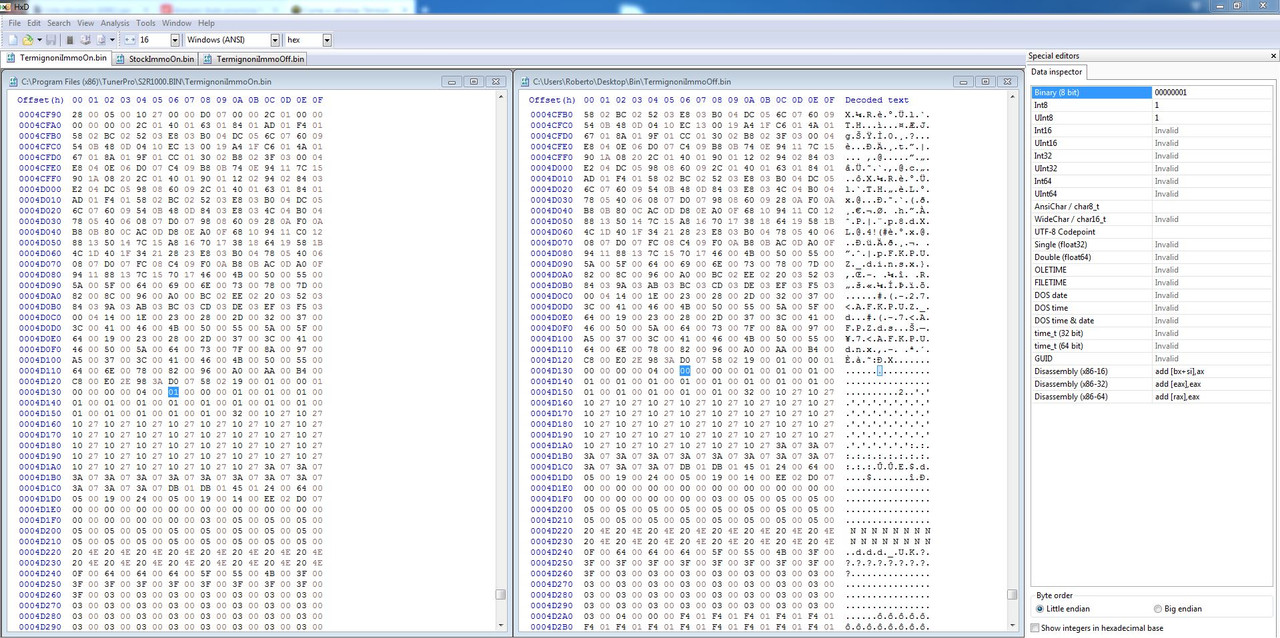
Task: Select Big endian byte order
Action: click(x=1180, y=608)
